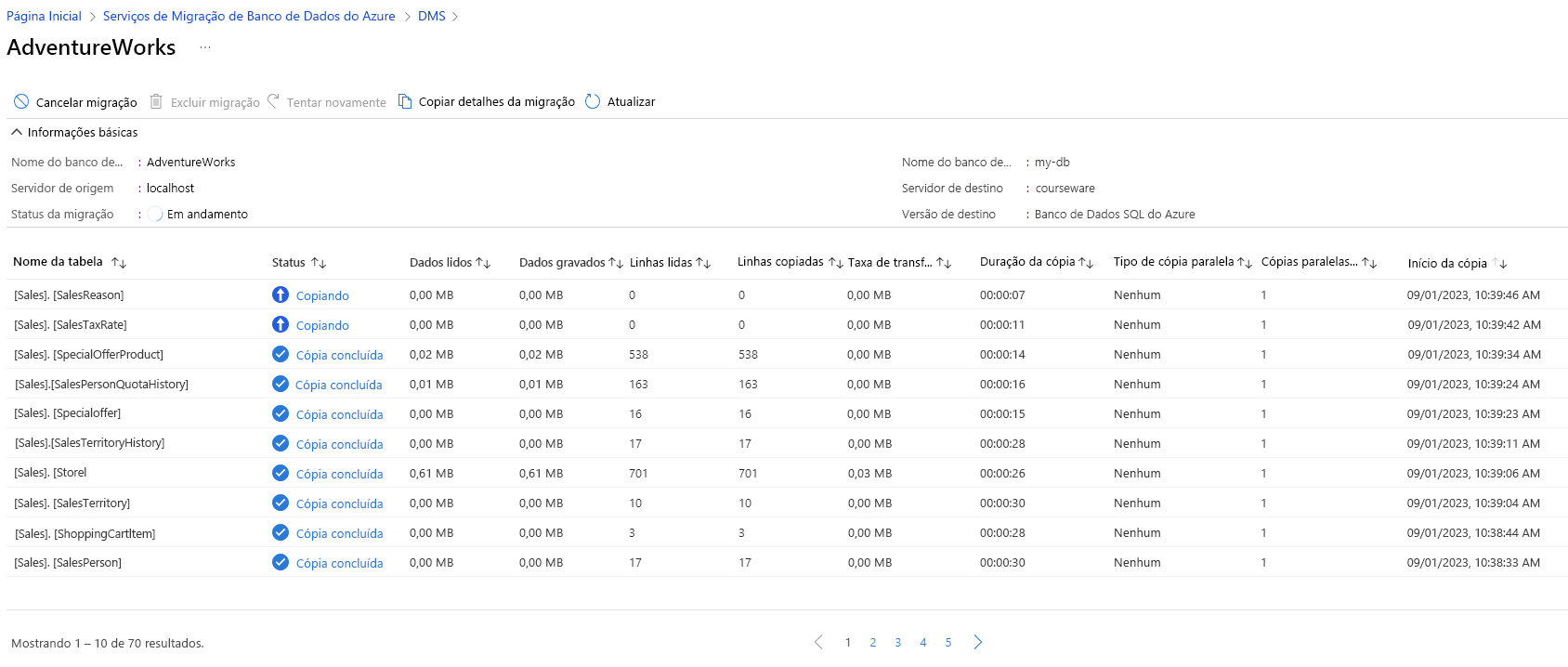Click the completed checkmark icon for SalesPerson row
The image size is (1568, 667).
click(281, 562)
